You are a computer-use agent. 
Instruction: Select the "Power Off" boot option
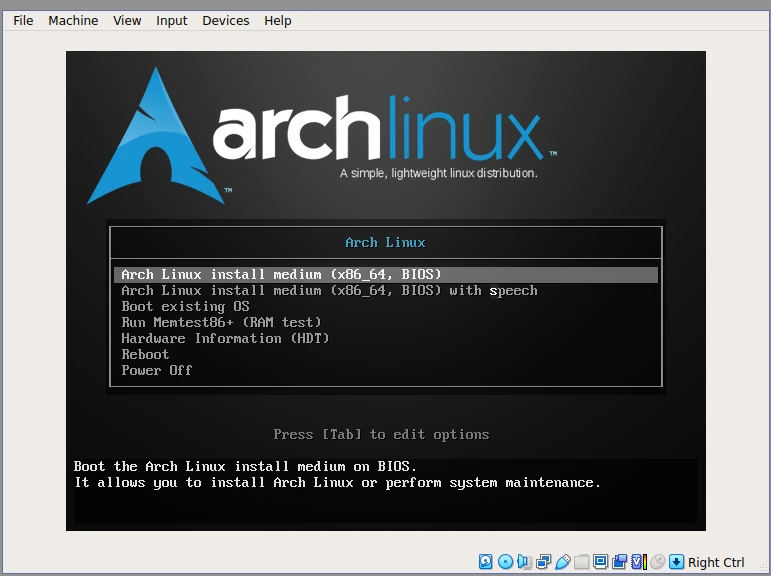click(x=156, y=370)
